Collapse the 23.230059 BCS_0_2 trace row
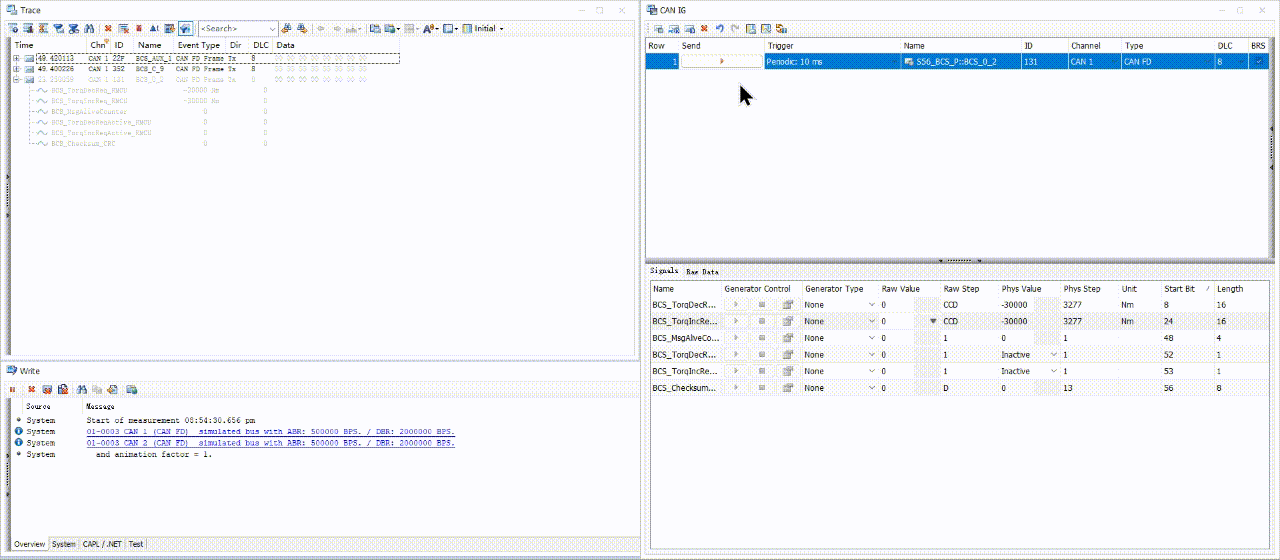Viewport: 1280px width, 560px height. [x=16, y=79]
